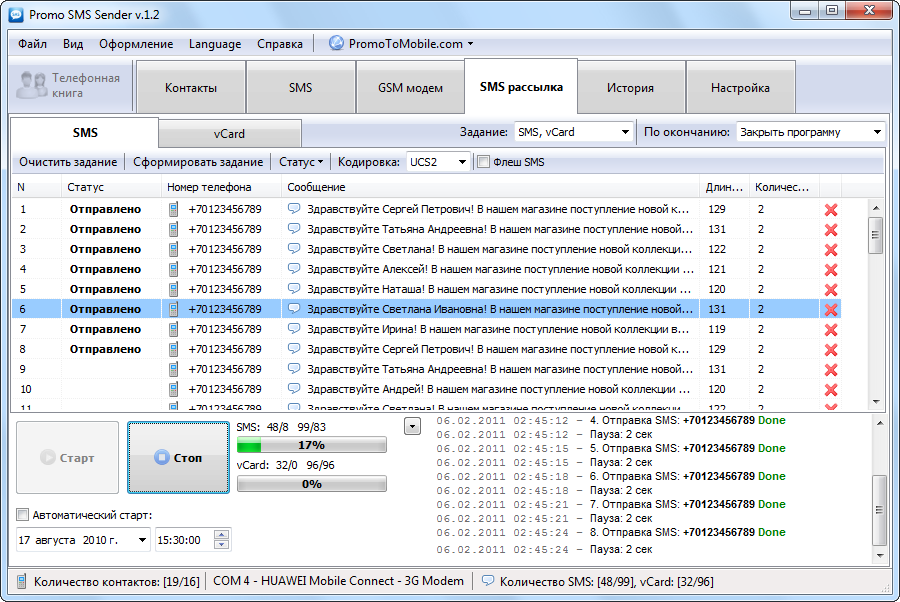
Task: Click message bubble icon in row 10
Action: [x=294, y=389]
